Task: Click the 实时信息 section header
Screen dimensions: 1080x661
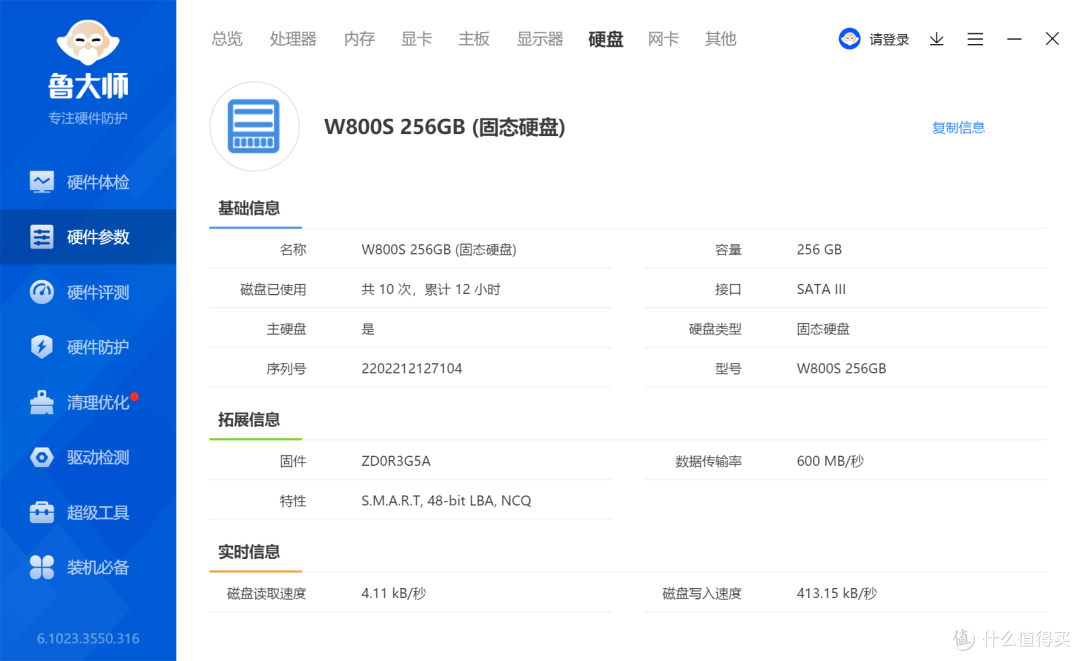Action: click(x=249, y=552)
